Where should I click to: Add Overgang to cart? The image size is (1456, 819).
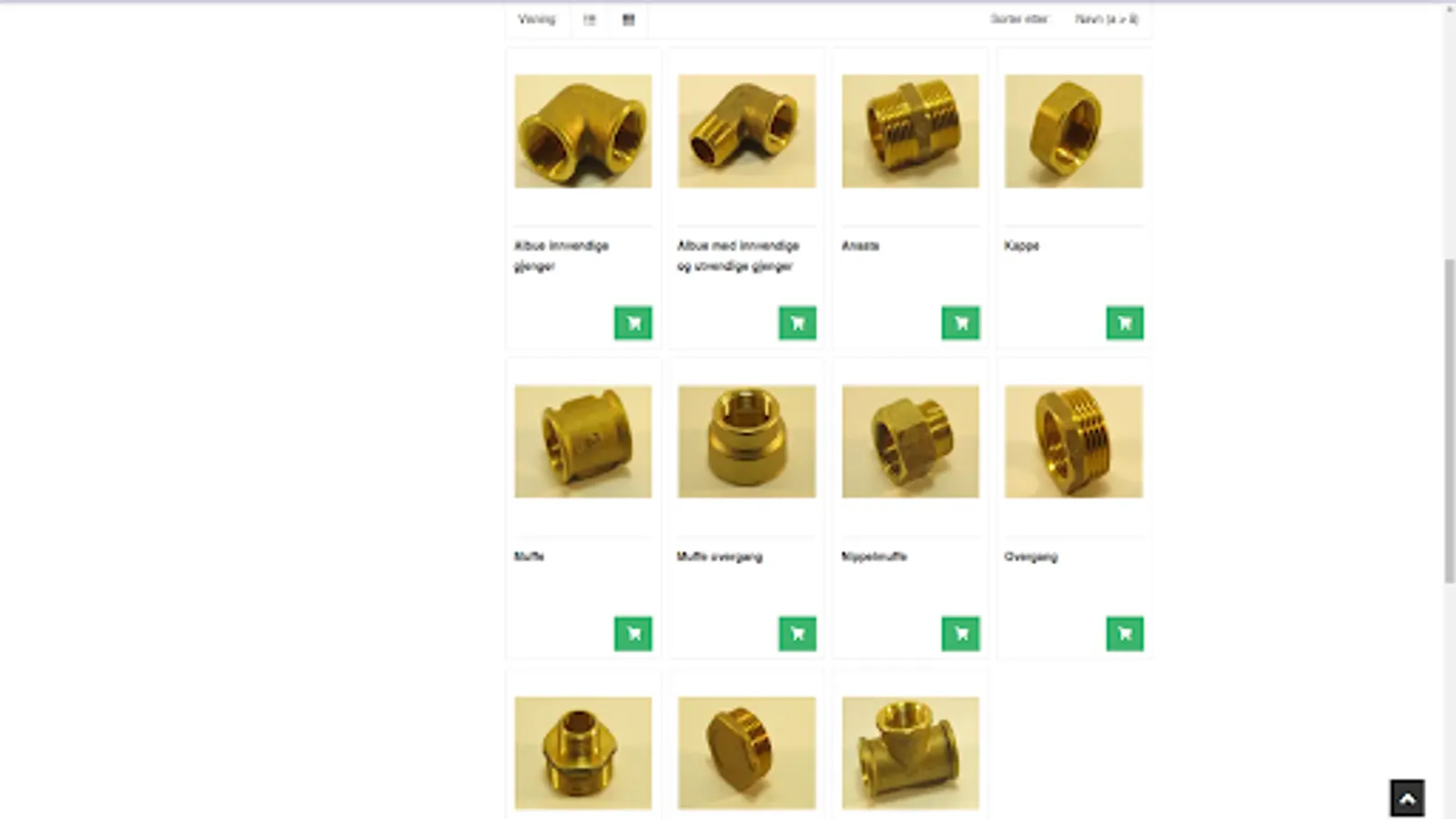click(1125, 634)
